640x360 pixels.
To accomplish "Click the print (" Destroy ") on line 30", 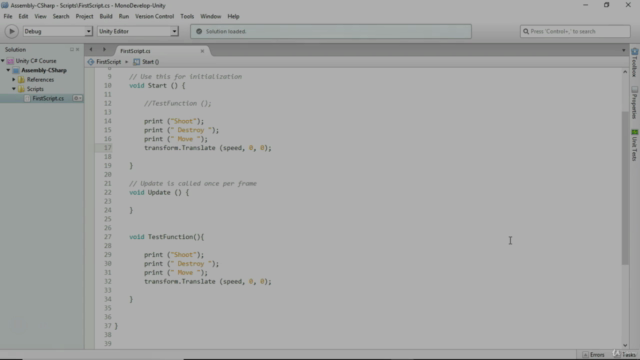I will point(181,264).
